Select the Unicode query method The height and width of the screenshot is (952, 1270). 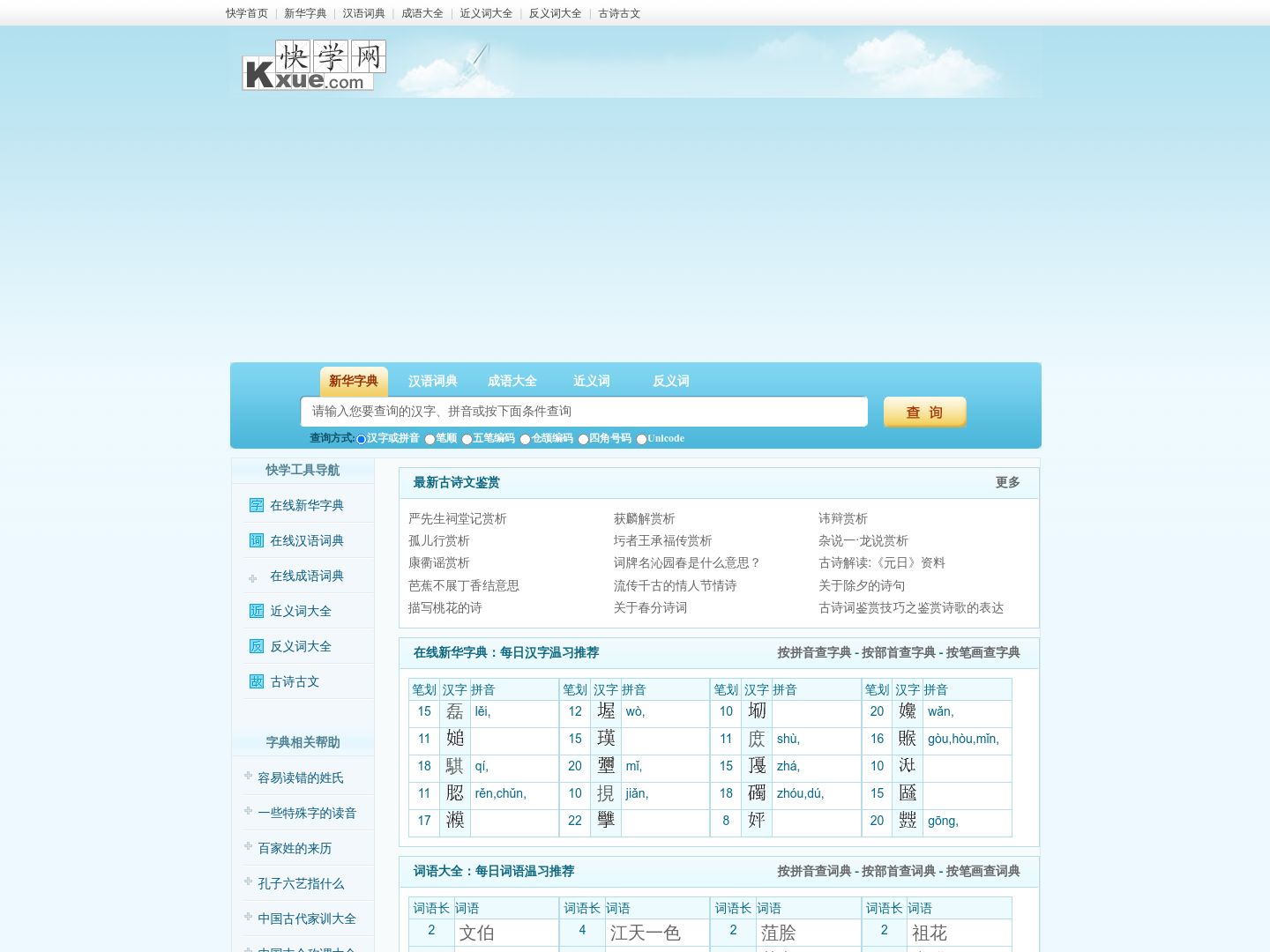click(x=641, y=439)
